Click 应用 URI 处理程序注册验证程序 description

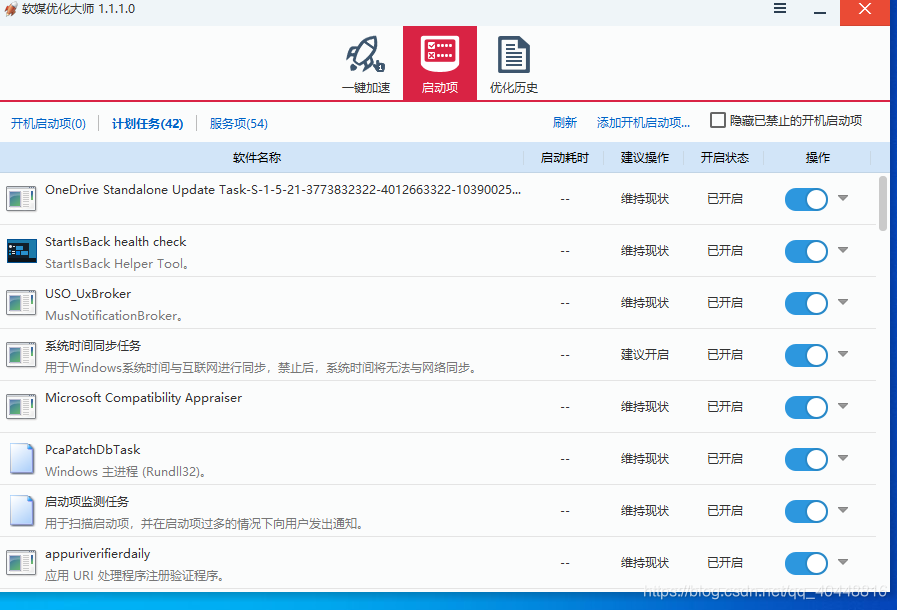click(x=134, y=576)
